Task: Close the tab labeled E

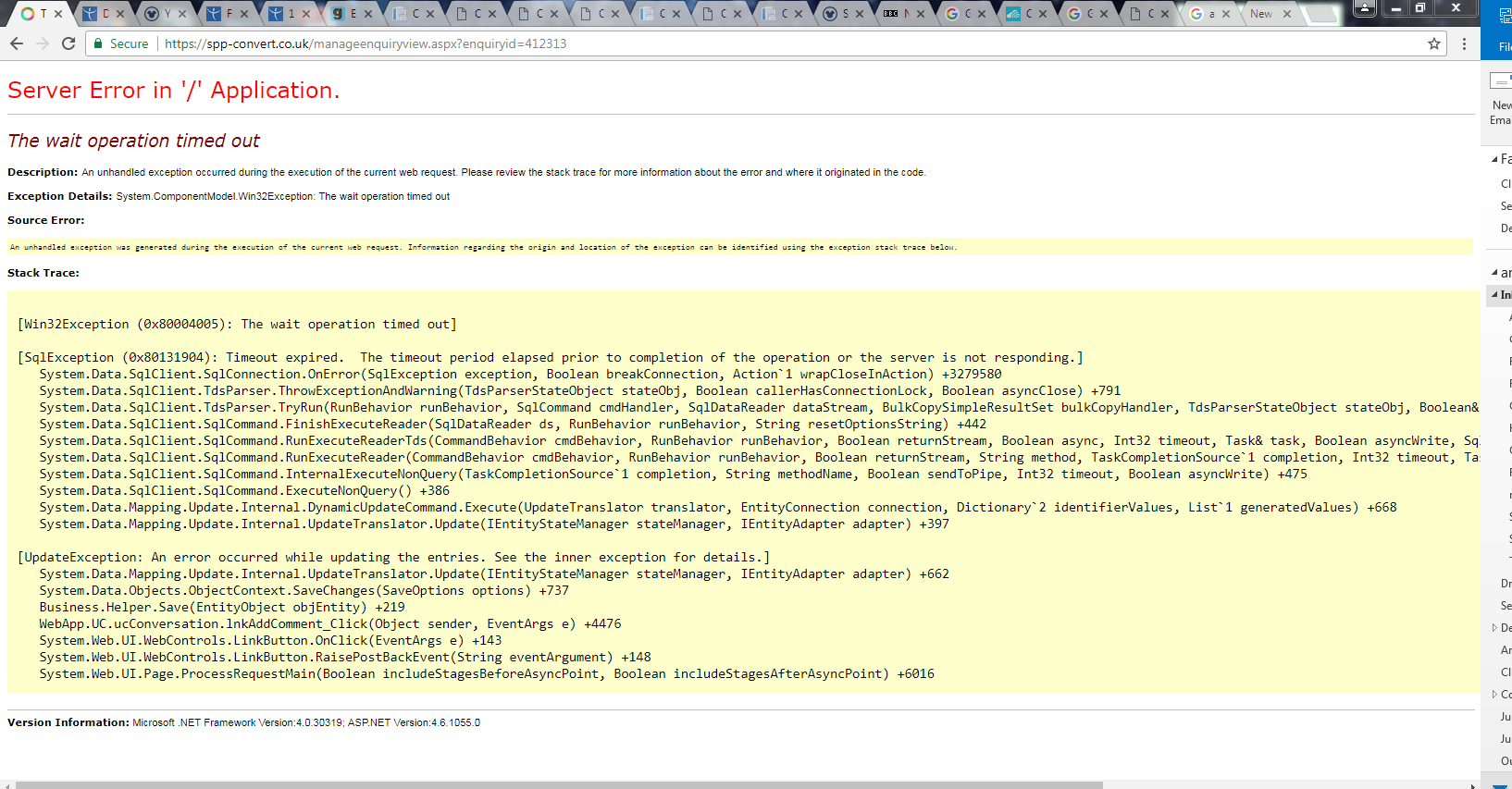Action: click(x=368, y=14)
